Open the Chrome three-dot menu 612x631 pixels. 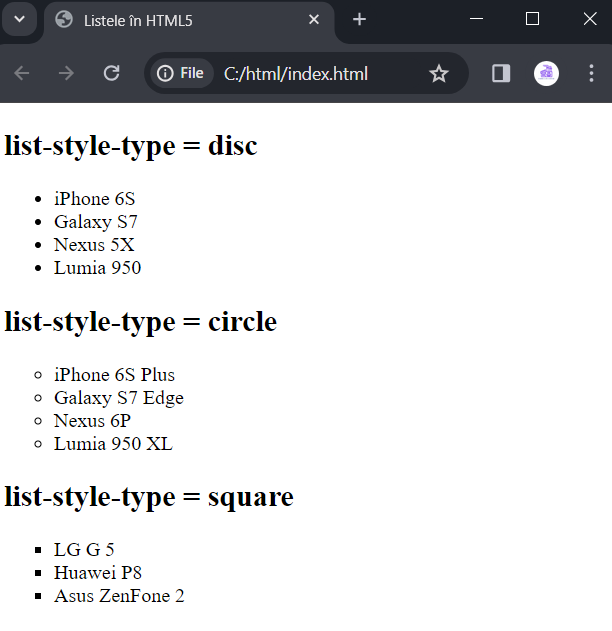click(591, 74)
